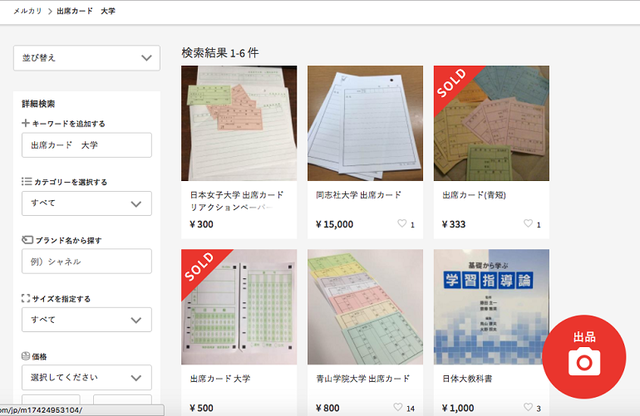Viewport: 640px width, 416px height.
Task: Click the 青山学院大学 出席カード title text
Action: pos(363,379)
